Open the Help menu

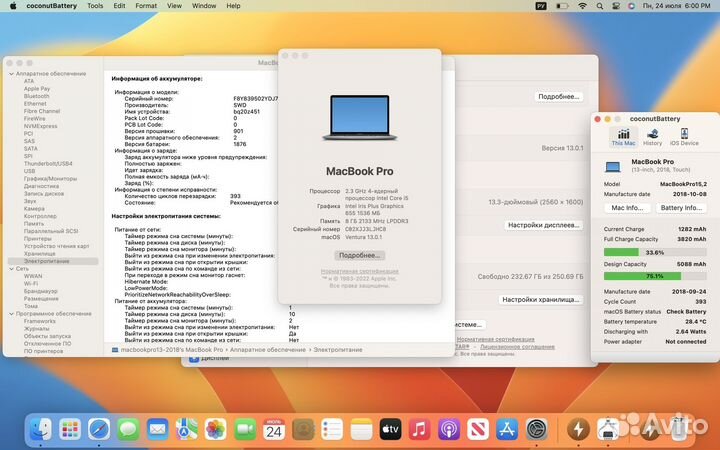click(233, 6)
